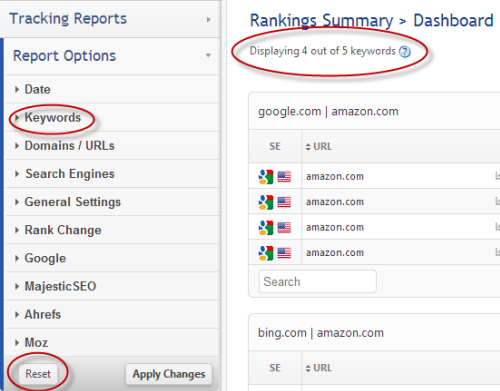Click the Google icon in first amazon.com row
This screenshot has height=391, width=500.
click(x=266, y=177)
